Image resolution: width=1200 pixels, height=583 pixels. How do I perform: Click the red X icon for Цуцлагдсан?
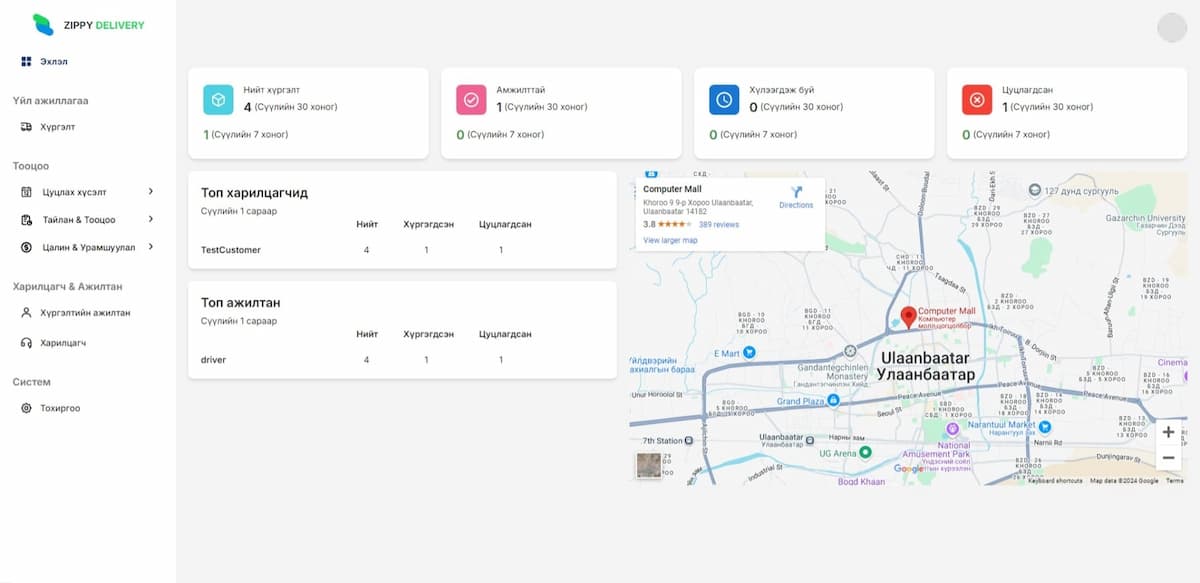(977, 100)
